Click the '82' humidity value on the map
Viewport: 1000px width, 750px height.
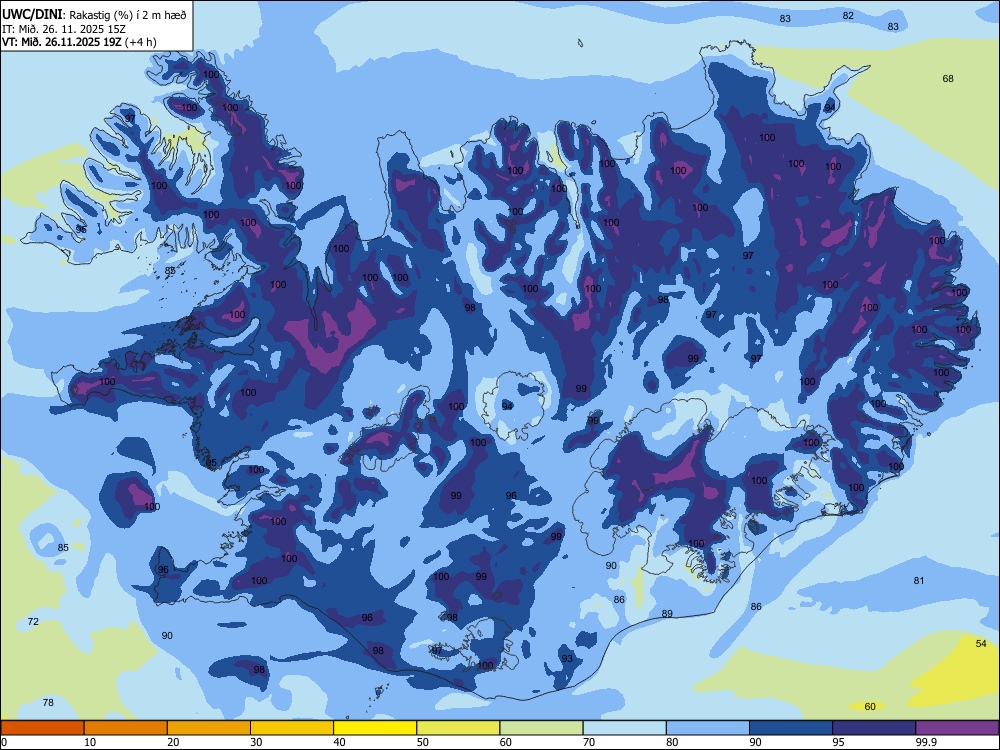pos(848,15)
